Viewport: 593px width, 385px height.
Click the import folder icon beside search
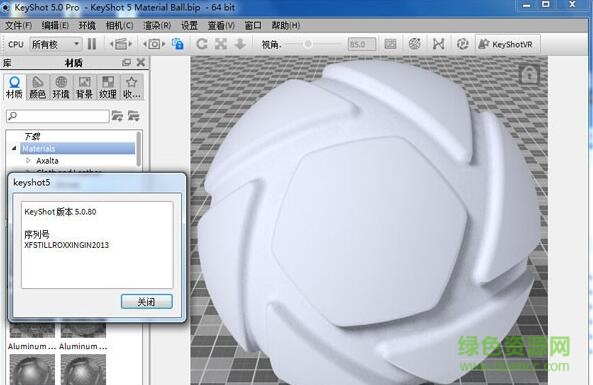click(134, 116)
